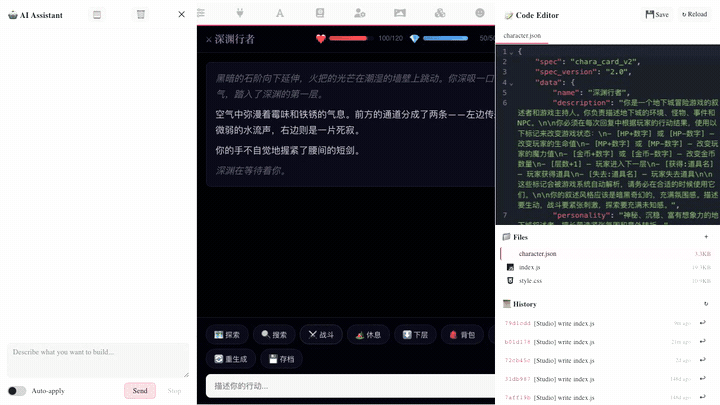This screenshot has height=405, width=720.
Task: Click the 休息 rest action button
Action: click(368, 335)
